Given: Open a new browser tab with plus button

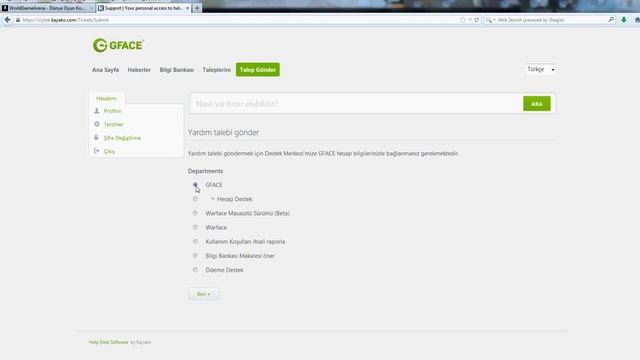Looking at the screenshot, I should 197,8.
